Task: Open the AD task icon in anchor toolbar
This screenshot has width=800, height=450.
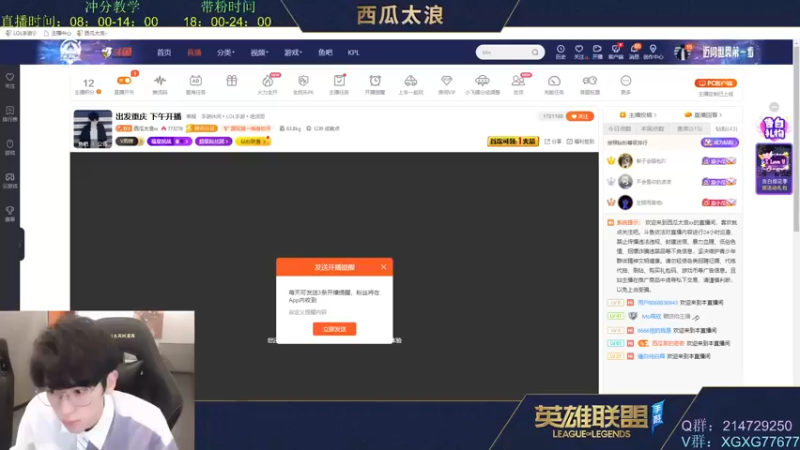Action: (195, 81)
